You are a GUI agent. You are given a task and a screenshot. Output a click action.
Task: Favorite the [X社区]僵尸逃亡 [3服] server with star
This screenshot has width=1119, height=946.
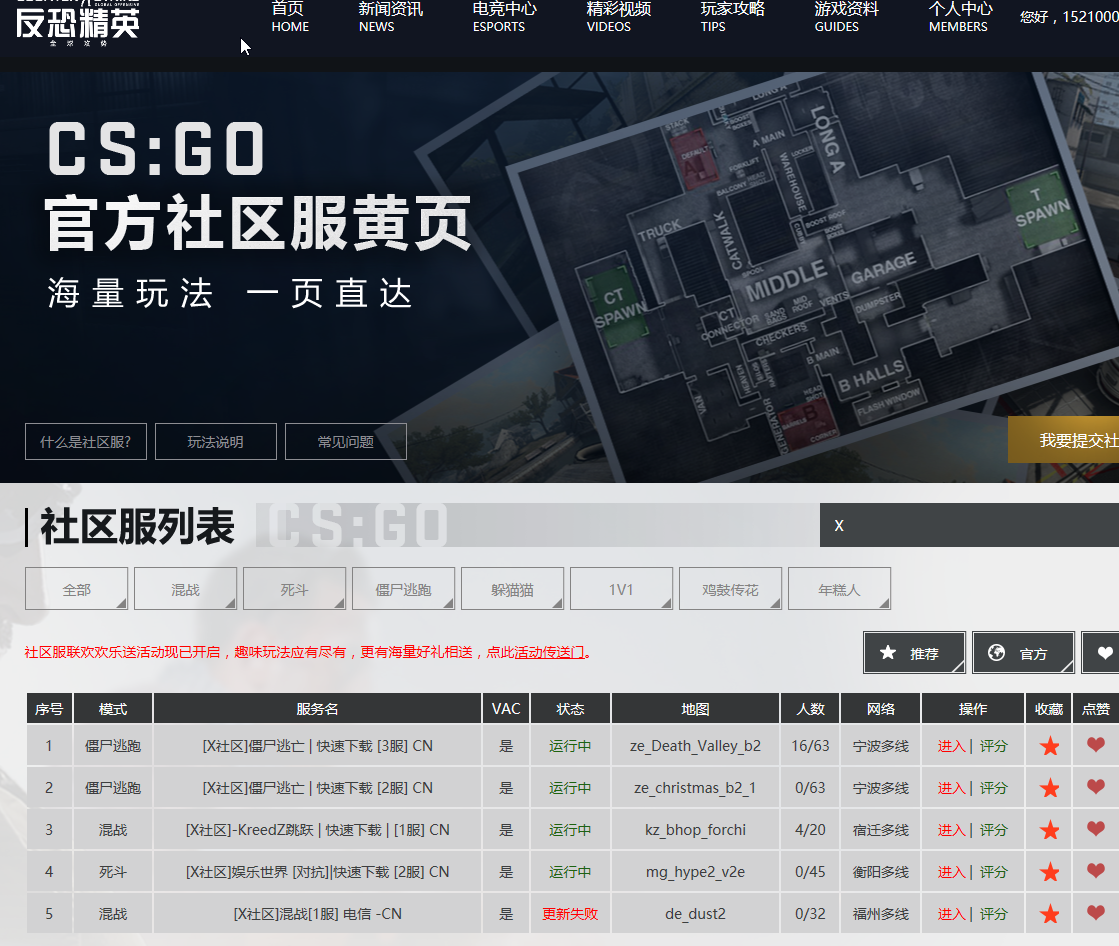(x=1048, y=745)
